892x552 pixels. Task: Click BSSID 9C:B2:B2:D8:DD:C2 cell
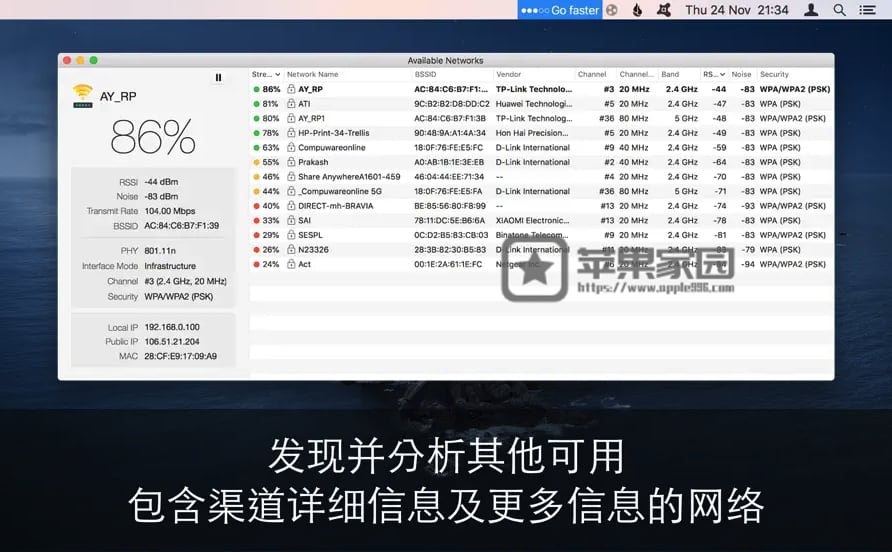point(452,104)
